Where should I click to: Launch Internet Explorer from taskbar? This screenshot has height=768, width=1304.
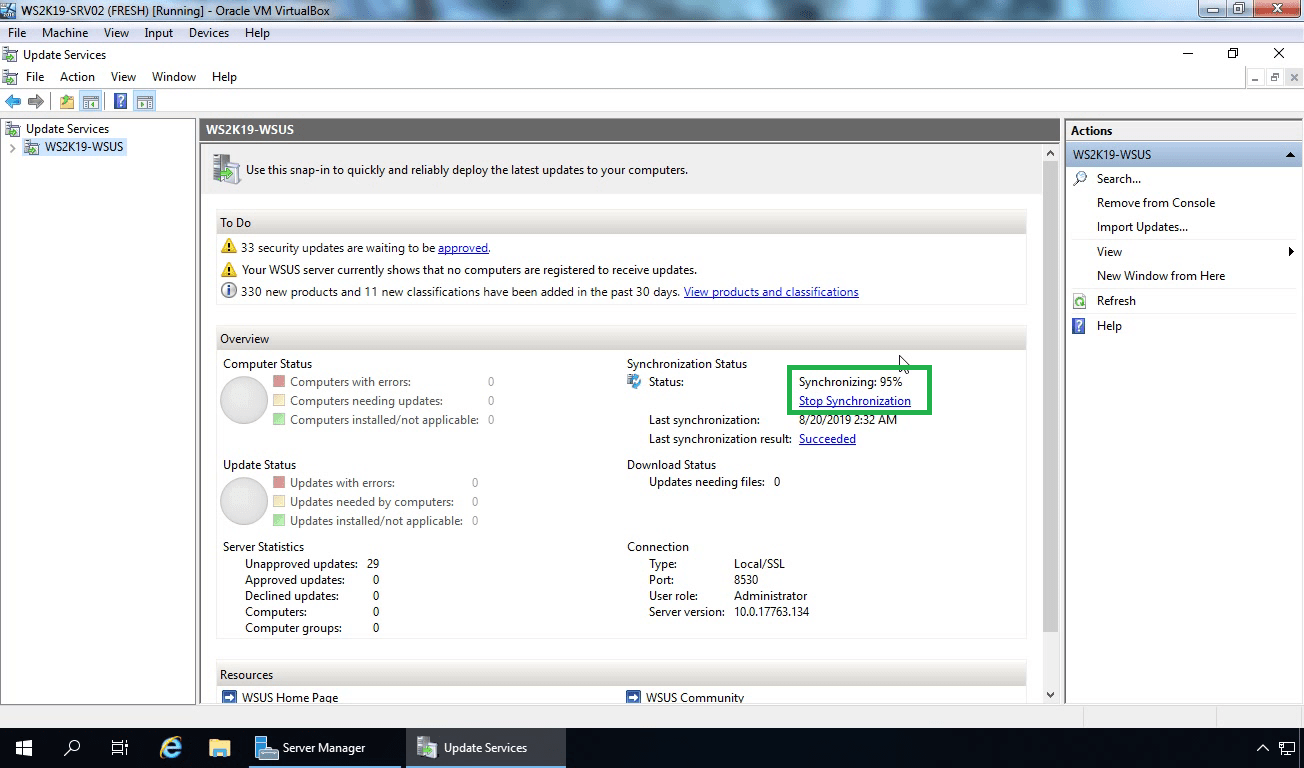[172, 748]
